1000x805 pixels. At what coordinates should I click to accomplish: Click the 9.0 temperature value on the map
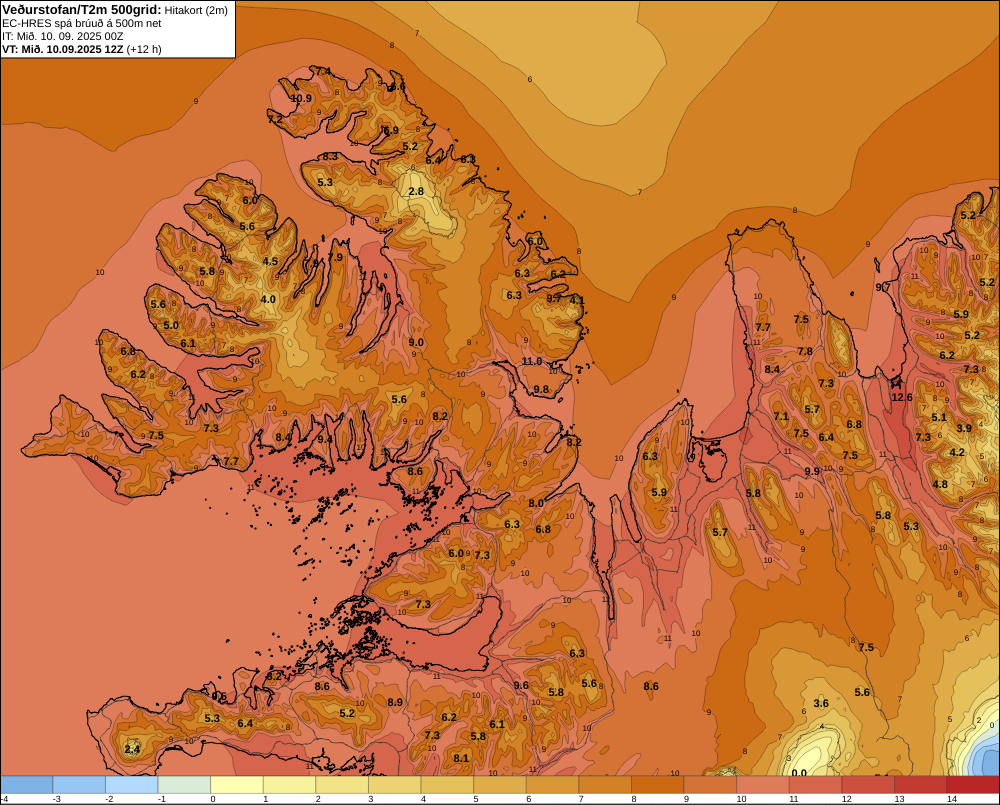pos(416,343)
